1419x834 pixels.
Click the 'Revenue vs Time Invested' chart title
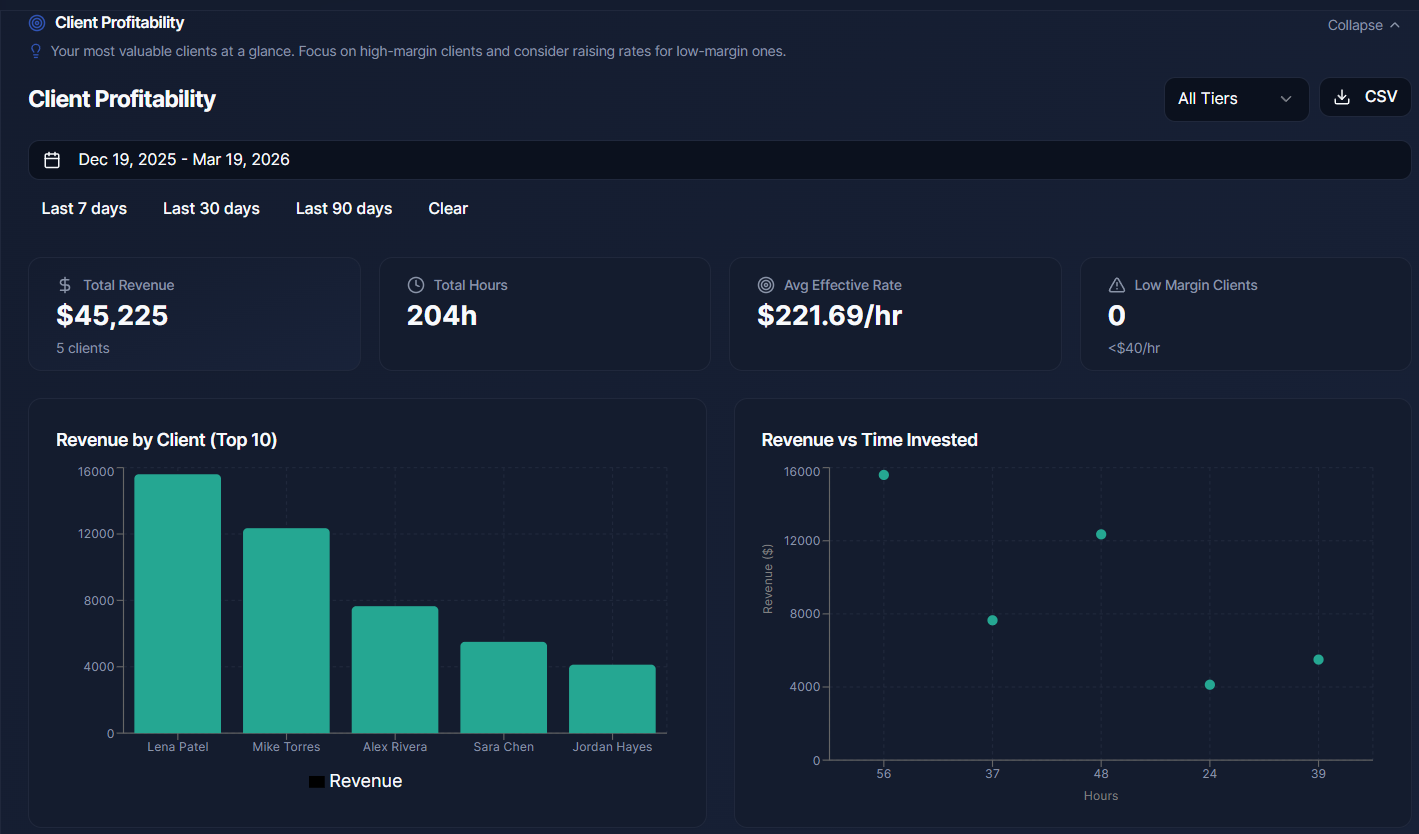coord(870,440)
